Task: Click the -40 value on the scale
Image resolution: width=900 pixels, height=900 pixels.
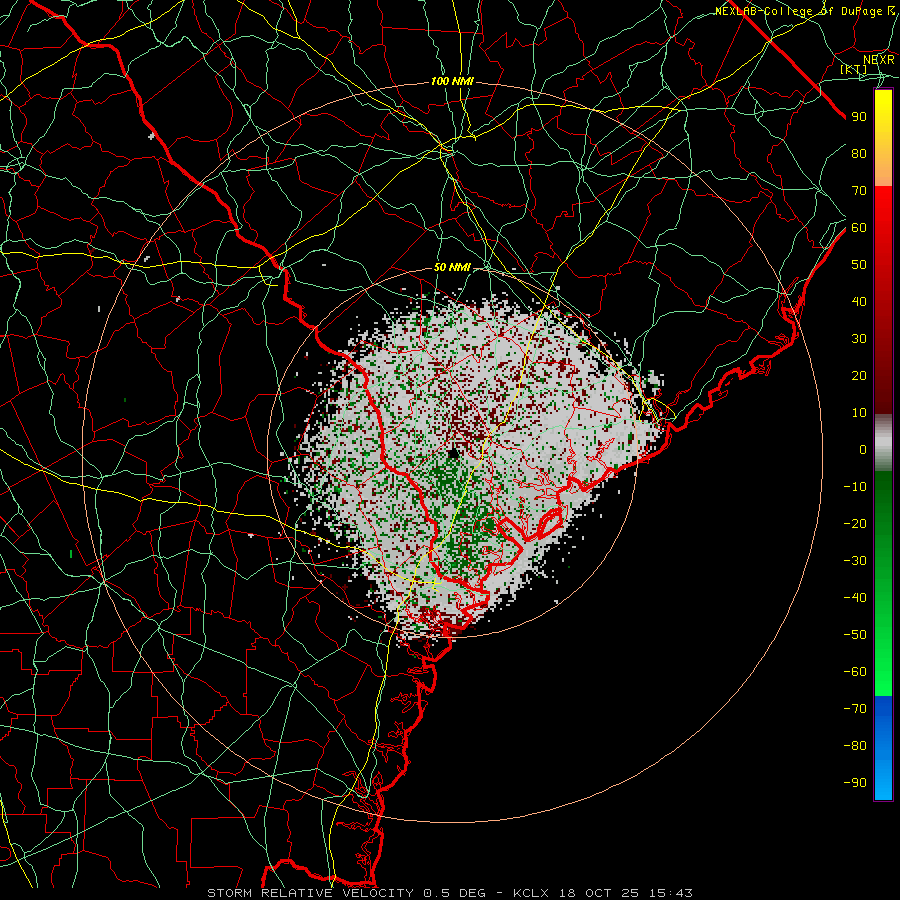Action: 855,598
